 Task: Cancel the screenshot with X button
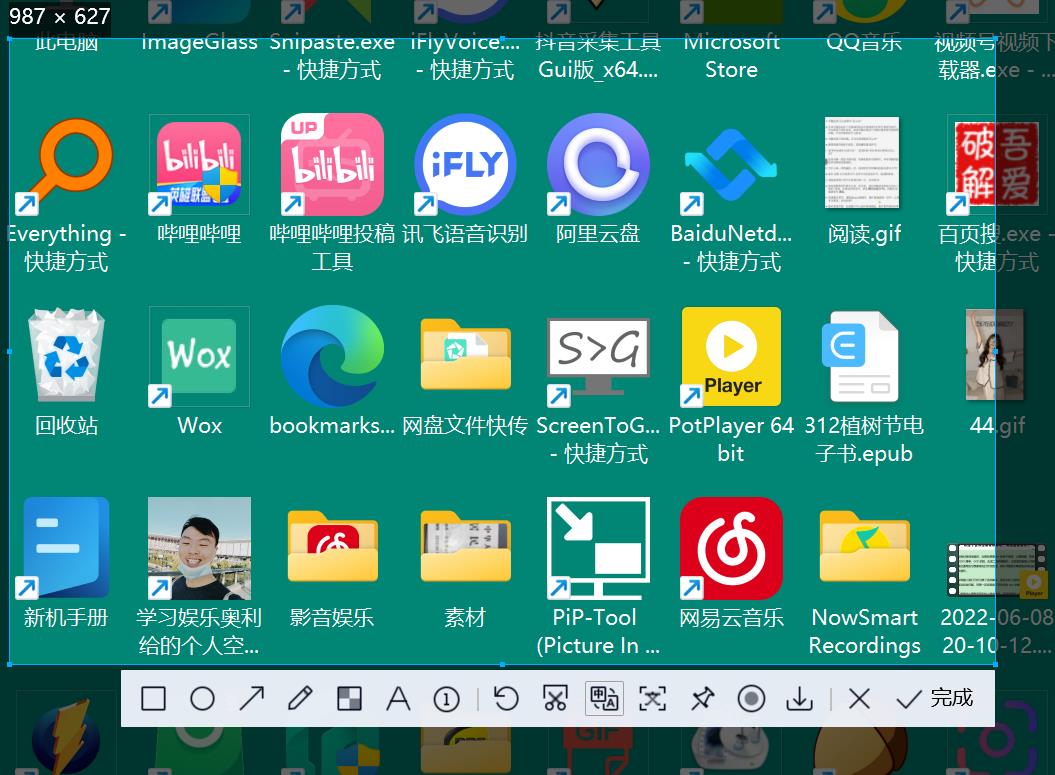point(859,698)
